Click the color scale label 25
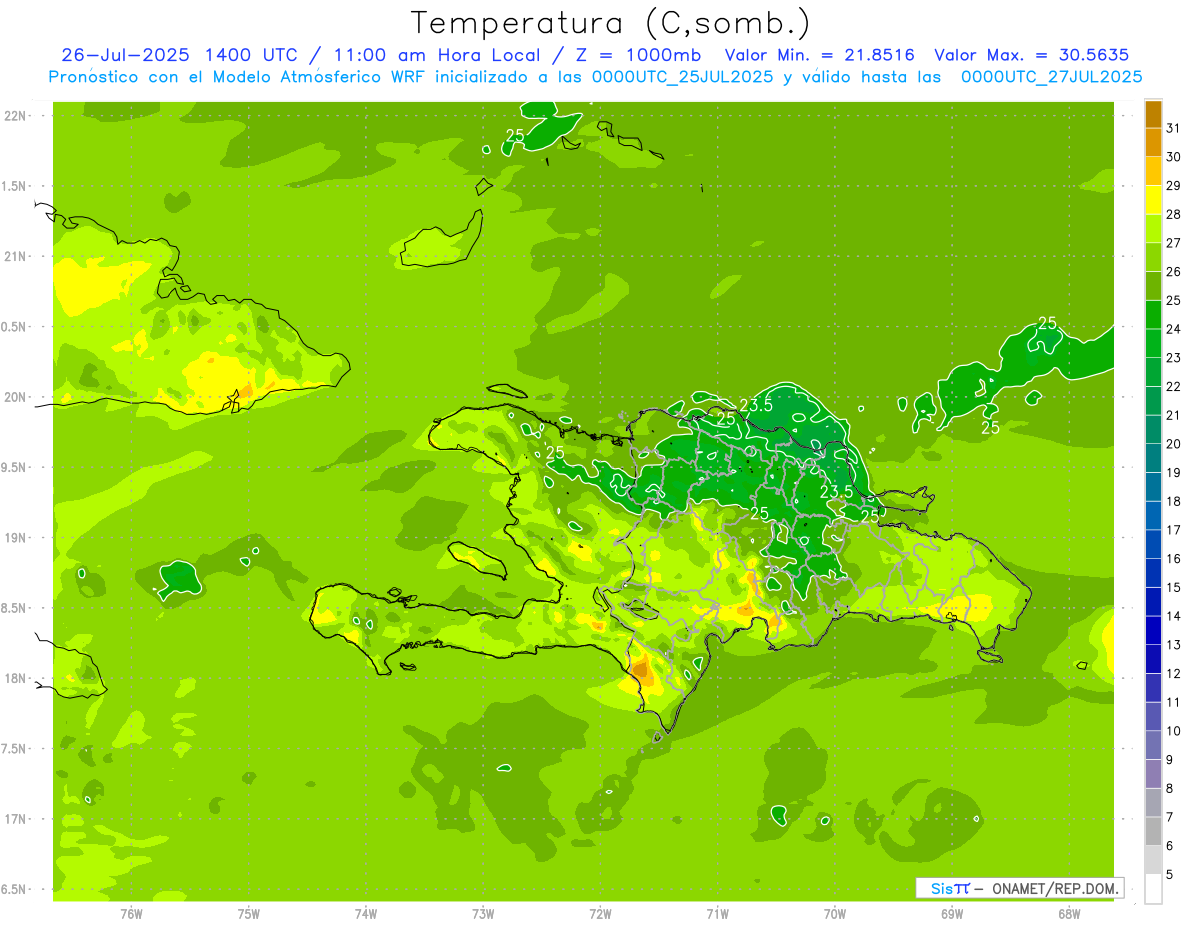This screenshot has width=1200, height=927. (1174, 300)
